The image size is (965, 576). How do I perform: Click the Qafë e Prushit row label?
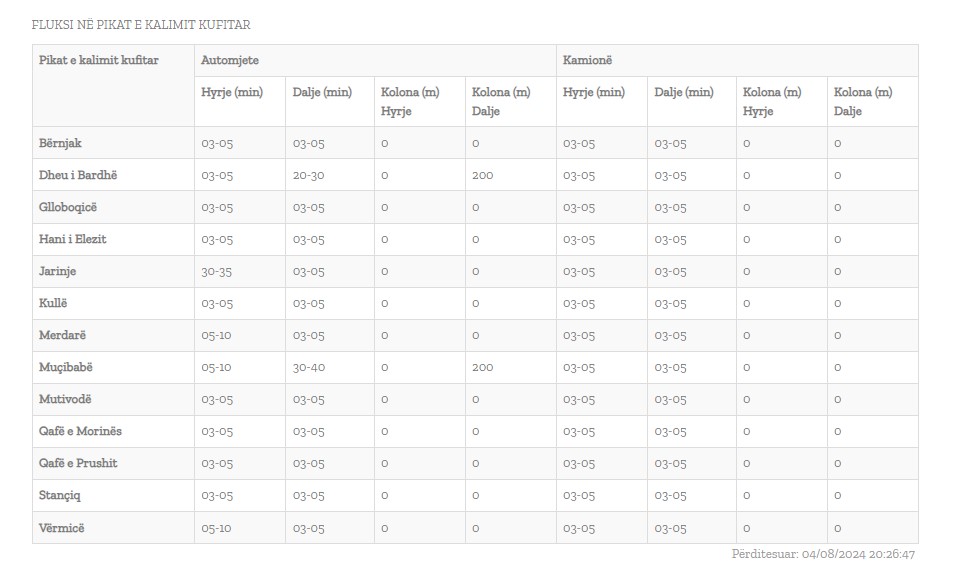pos(78,463)
